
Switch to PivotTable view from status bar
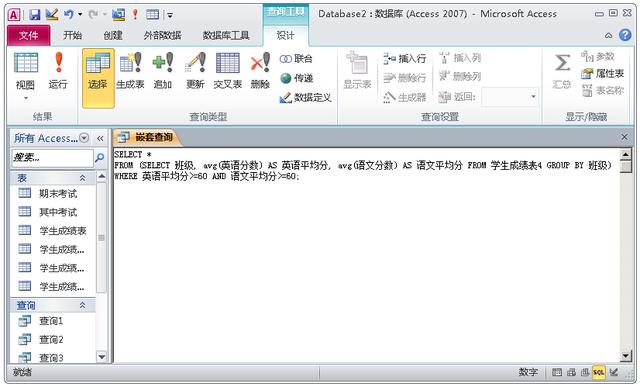[x=571, y=372]
